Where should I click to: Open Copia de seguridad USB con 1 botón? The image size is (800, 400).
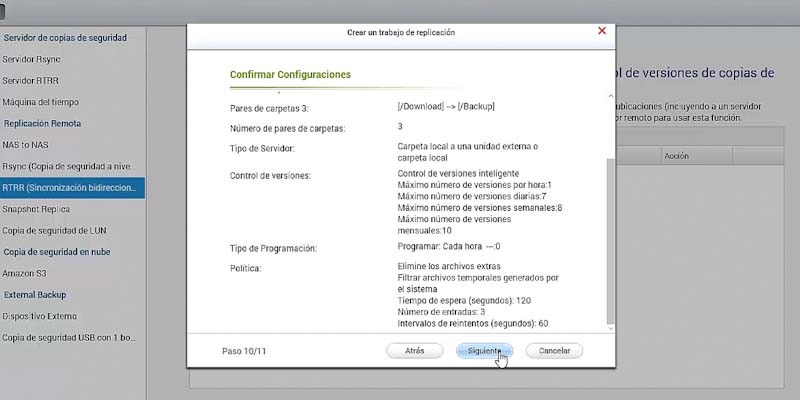click(69, 338)
